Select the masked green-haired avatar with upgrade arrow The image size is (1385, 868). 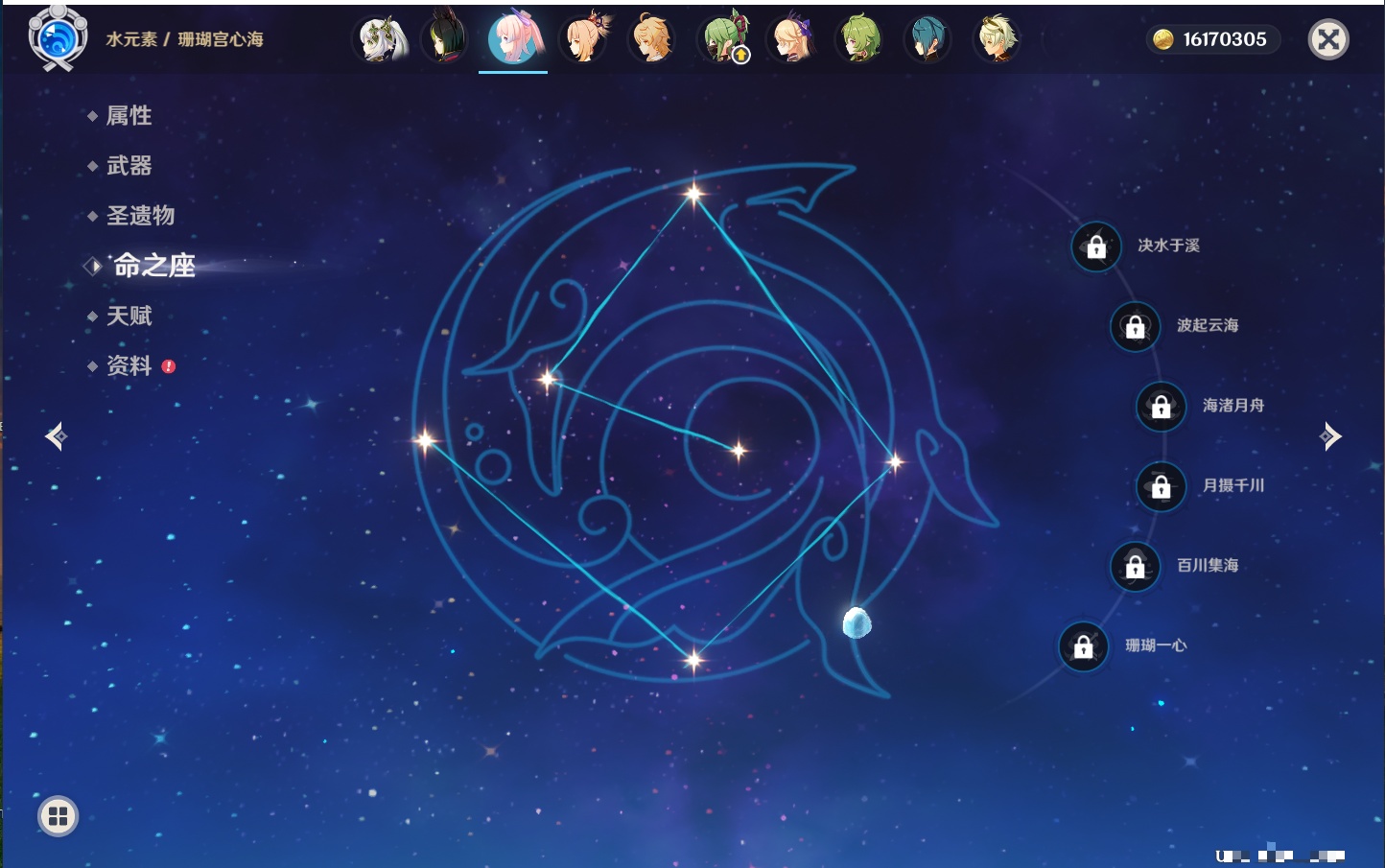pyautogui.click(x=723, y=39)
